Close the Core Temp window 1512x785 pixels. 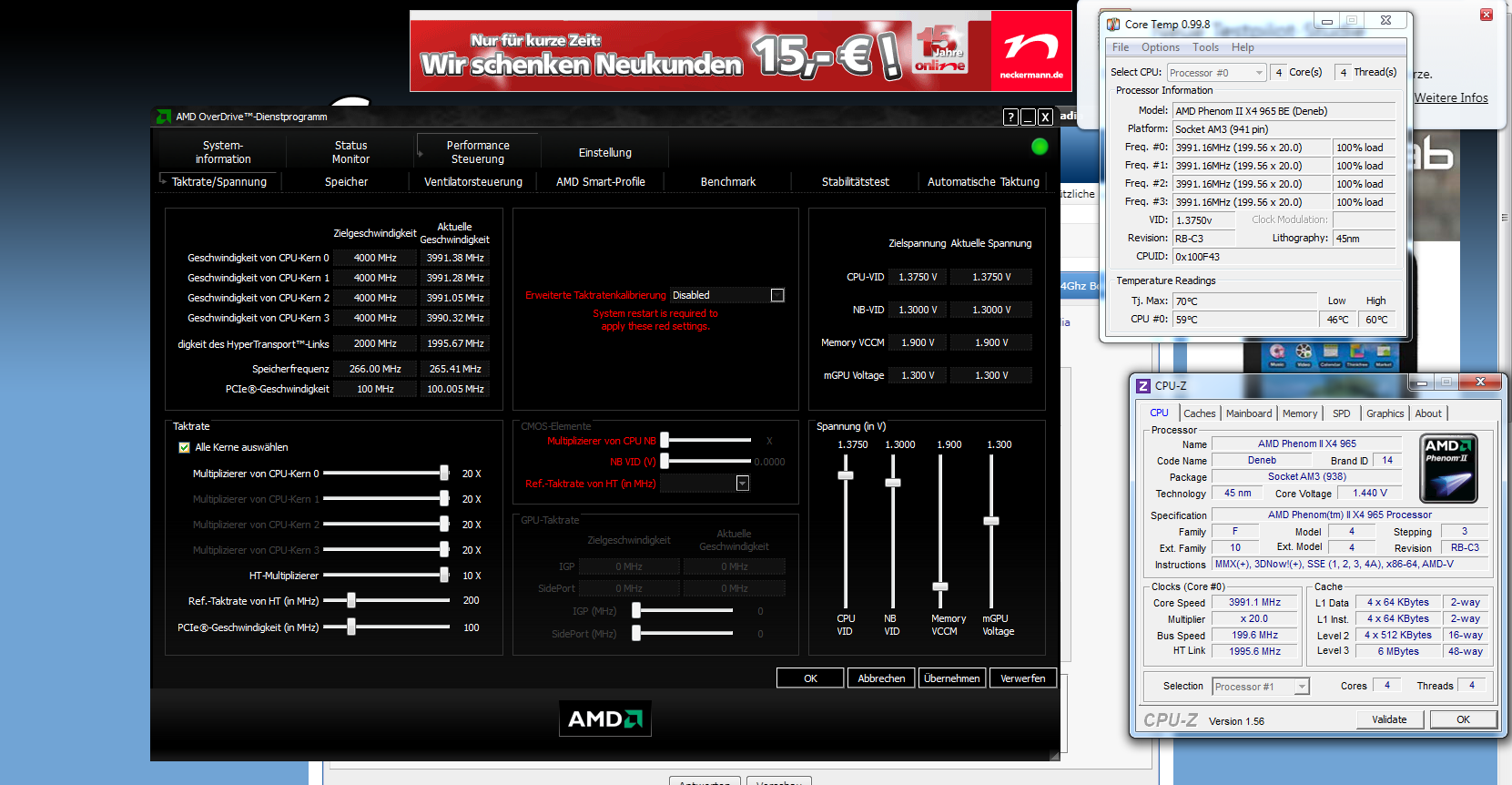(1385, 20)
